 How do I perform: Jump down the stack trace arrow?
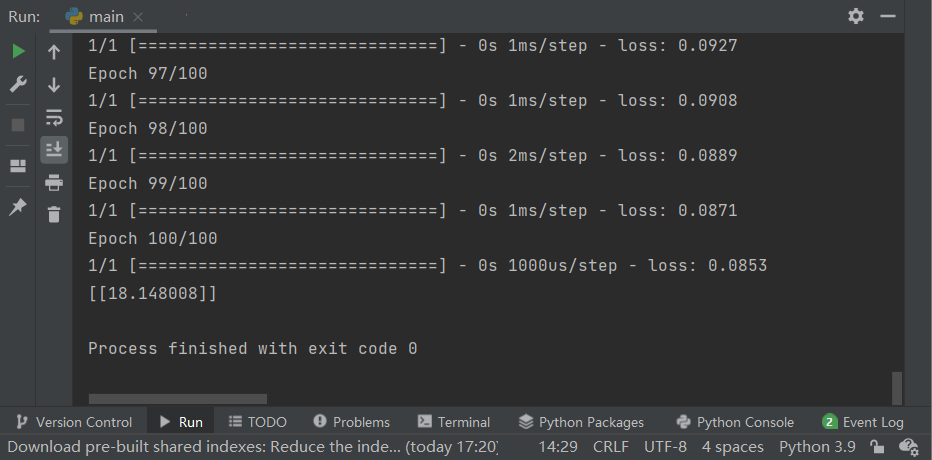tap(54, 84)
